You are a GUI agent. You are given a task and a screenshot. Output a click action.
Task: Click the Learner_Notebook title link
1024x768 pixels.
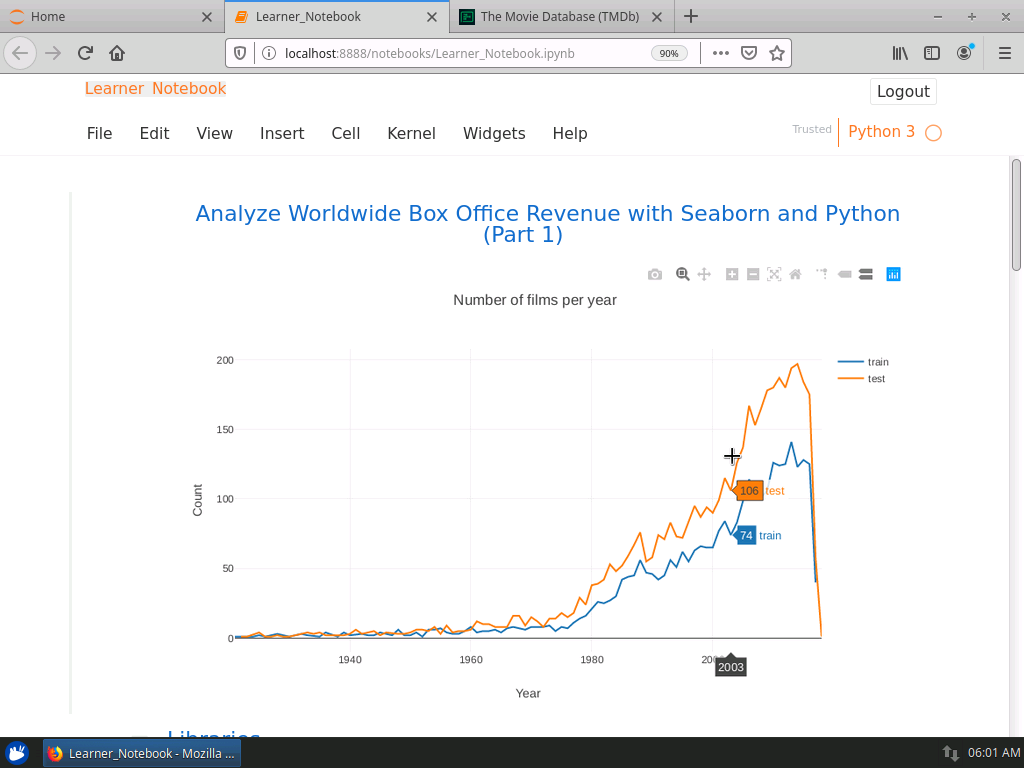pyautogui.click(x=155, y=88)
